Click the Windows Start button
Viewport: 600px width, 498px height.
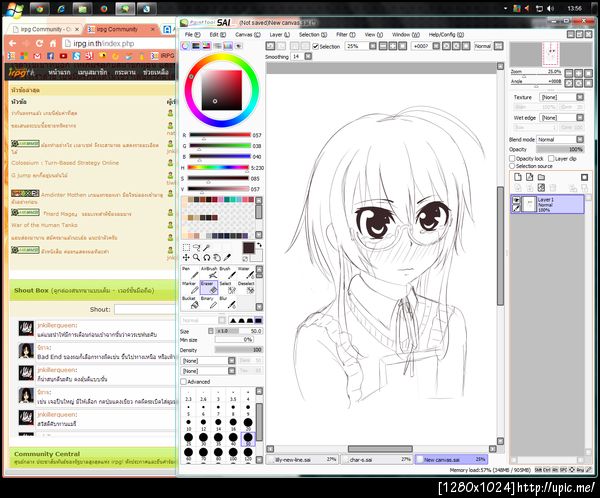(14, 9)
